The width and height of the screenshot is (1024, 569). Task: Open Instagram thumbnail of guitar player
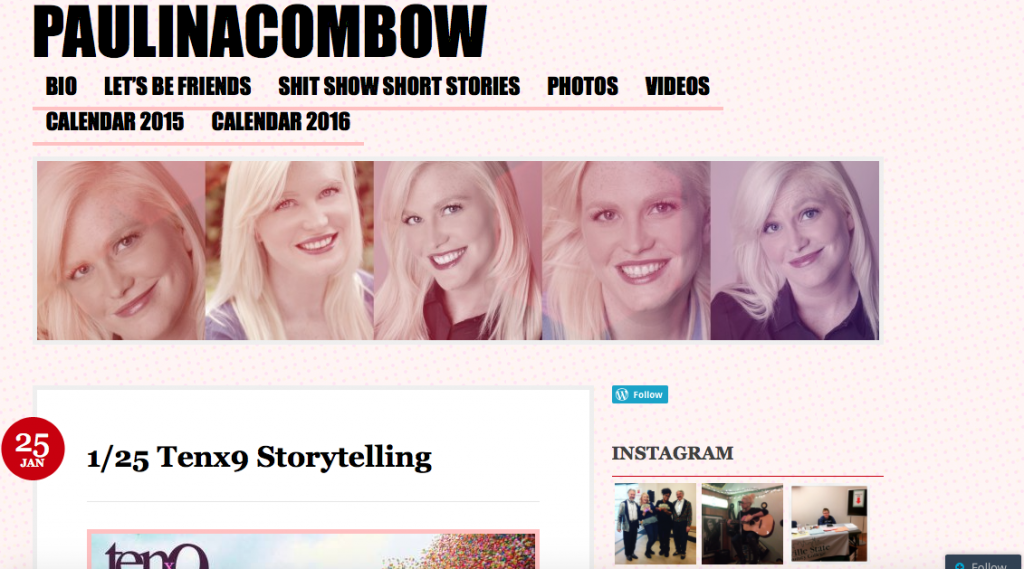(x=742, y=523)
